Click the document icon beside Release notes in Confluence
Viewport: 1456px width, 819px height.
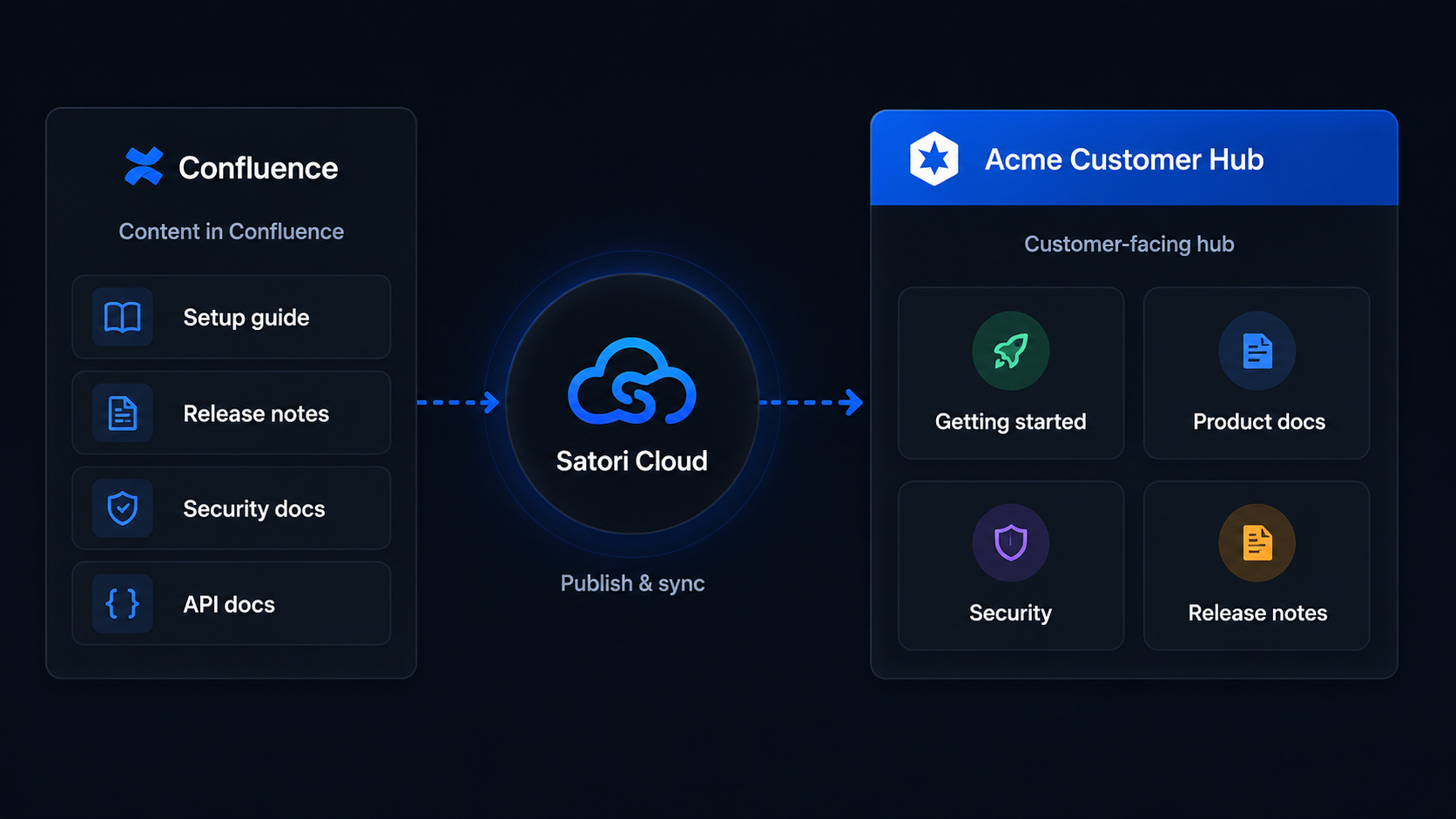click(x=123, y=413)
